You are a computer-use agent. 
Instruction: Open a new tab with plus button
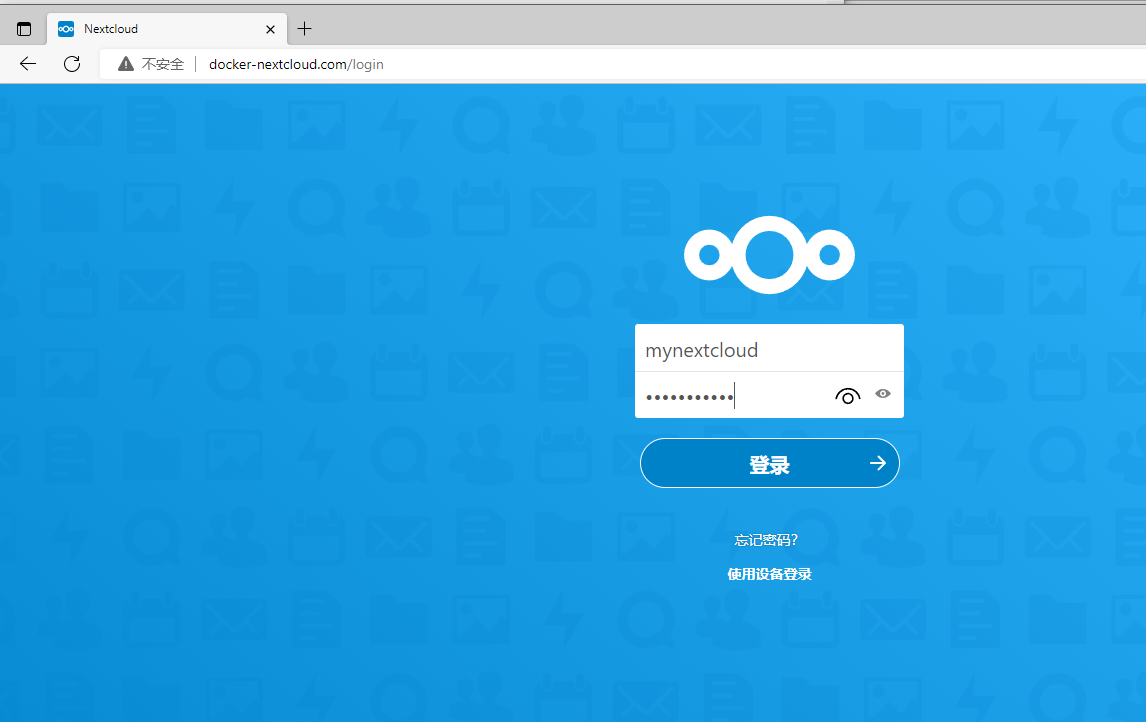305,29
